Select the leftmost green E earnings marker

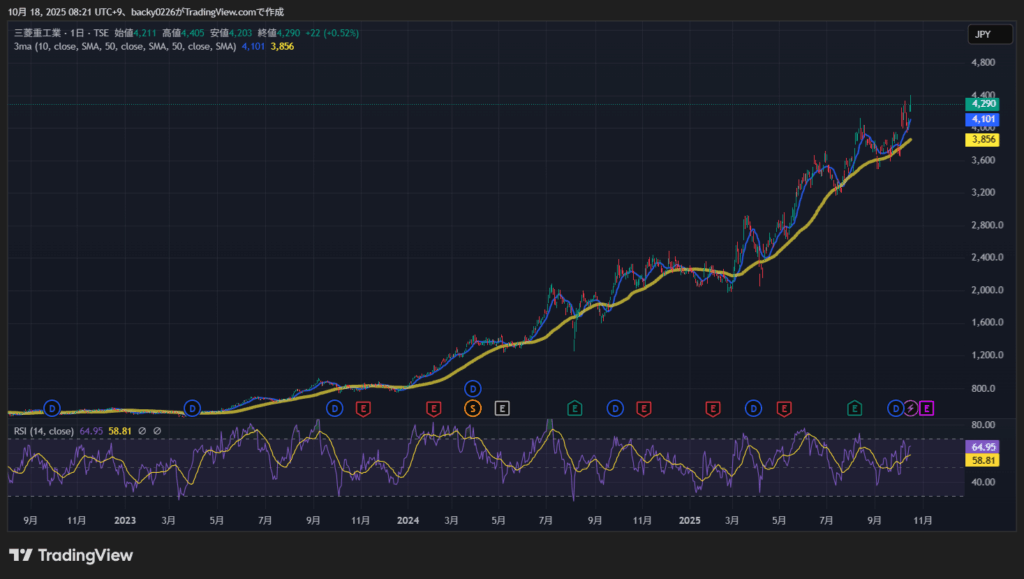[x=575, y=408]
